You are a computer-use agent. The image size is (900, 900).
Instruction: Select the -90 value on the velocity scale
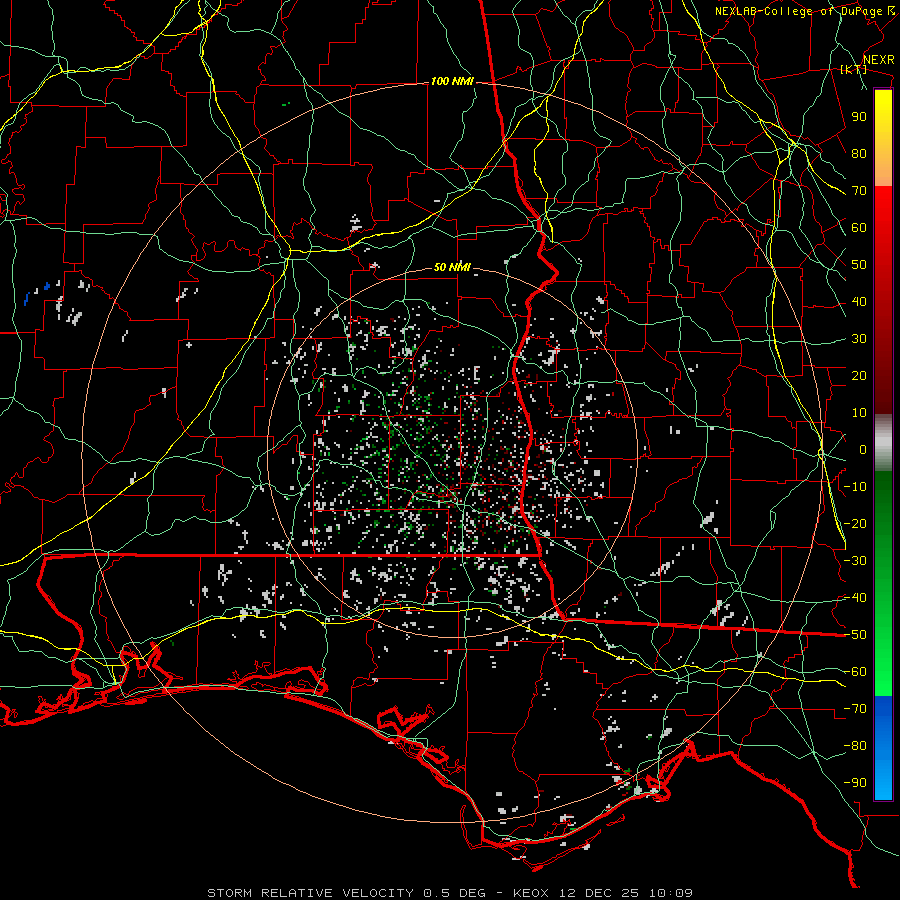pos(855,783)
